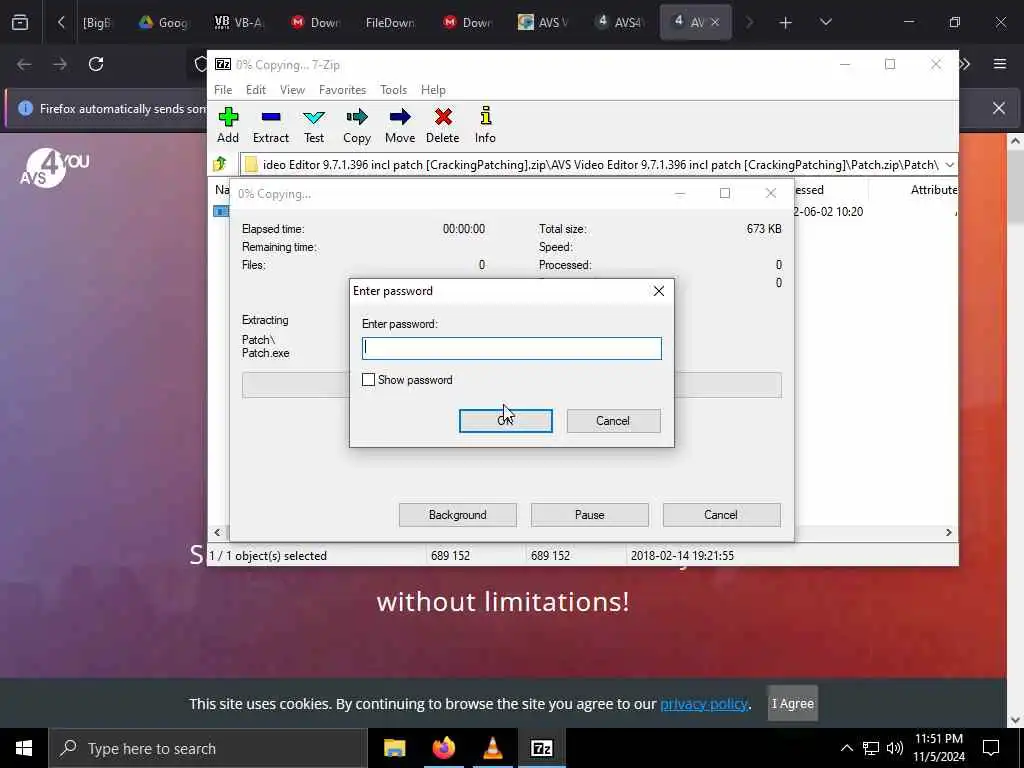Image resolution: width=1024 pixels, height=768 pixels.
Task: Expand the 7-Zip address path dropdown
Action: pos(949,165)
